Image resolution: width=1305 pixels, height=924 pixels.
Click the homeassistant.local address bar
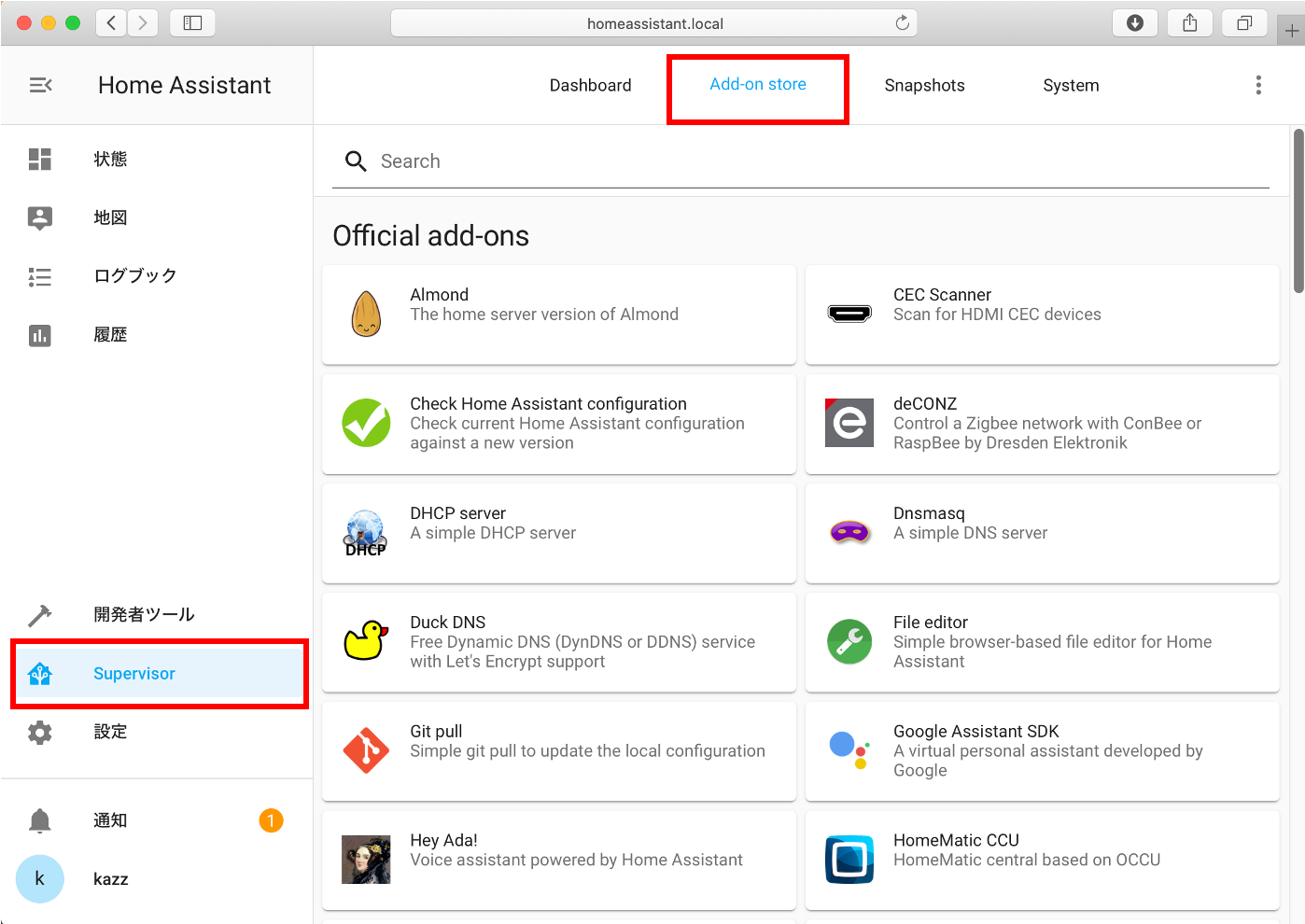pos(654,23)
